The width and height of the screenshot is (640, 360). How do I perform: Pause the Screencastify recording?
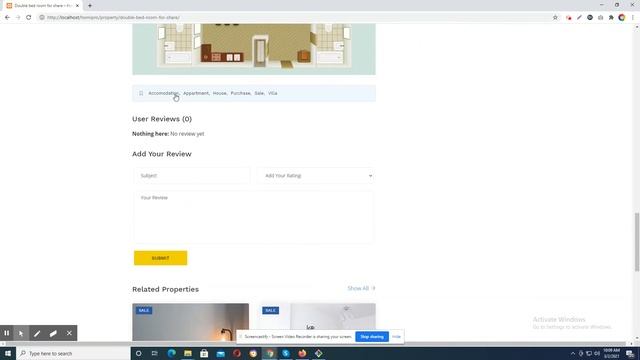pos(7,333)
